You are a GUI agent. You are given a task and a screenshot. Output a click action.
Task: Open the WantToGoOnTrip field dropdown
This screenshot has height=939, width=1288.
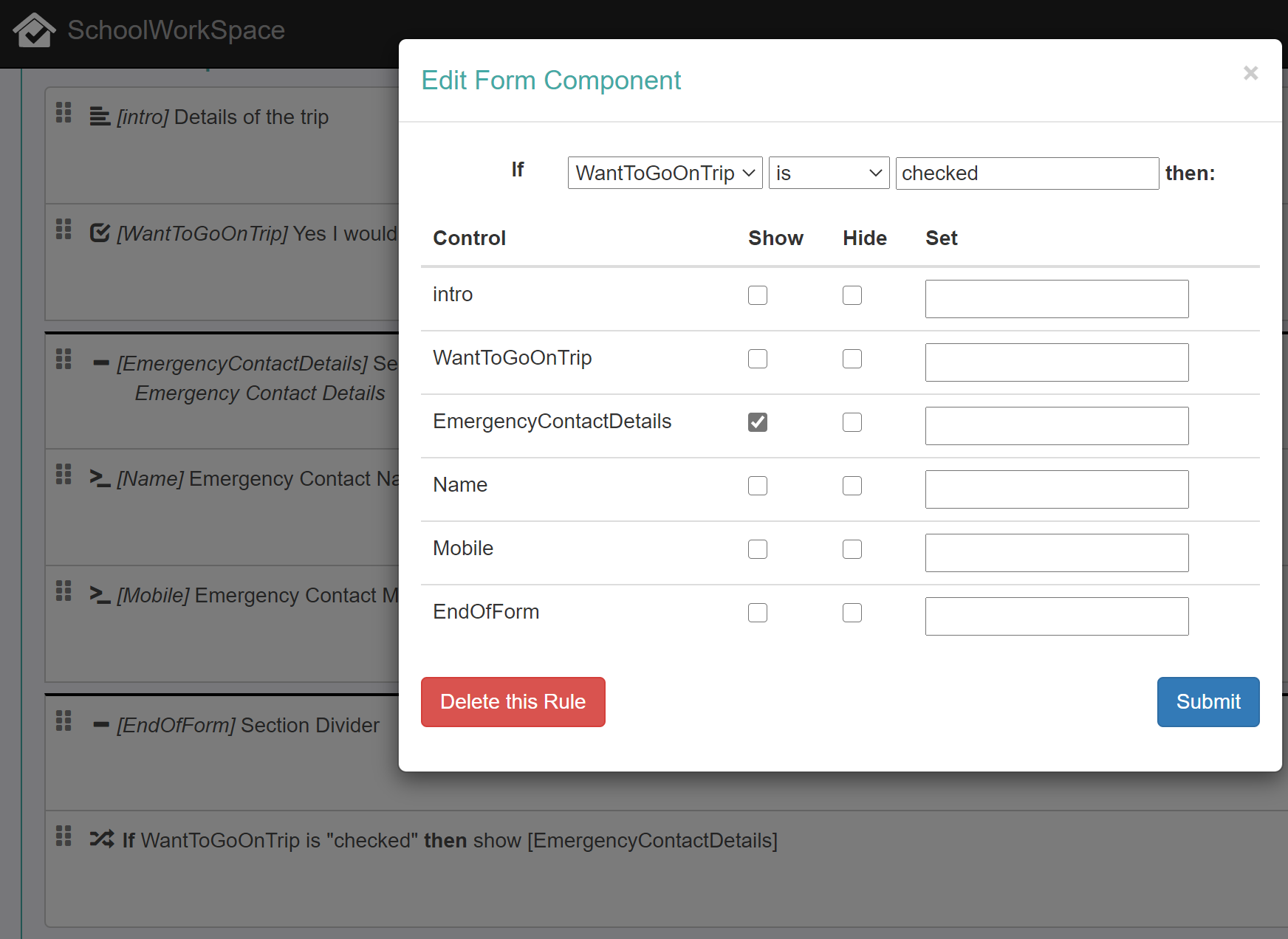(665, 173)
